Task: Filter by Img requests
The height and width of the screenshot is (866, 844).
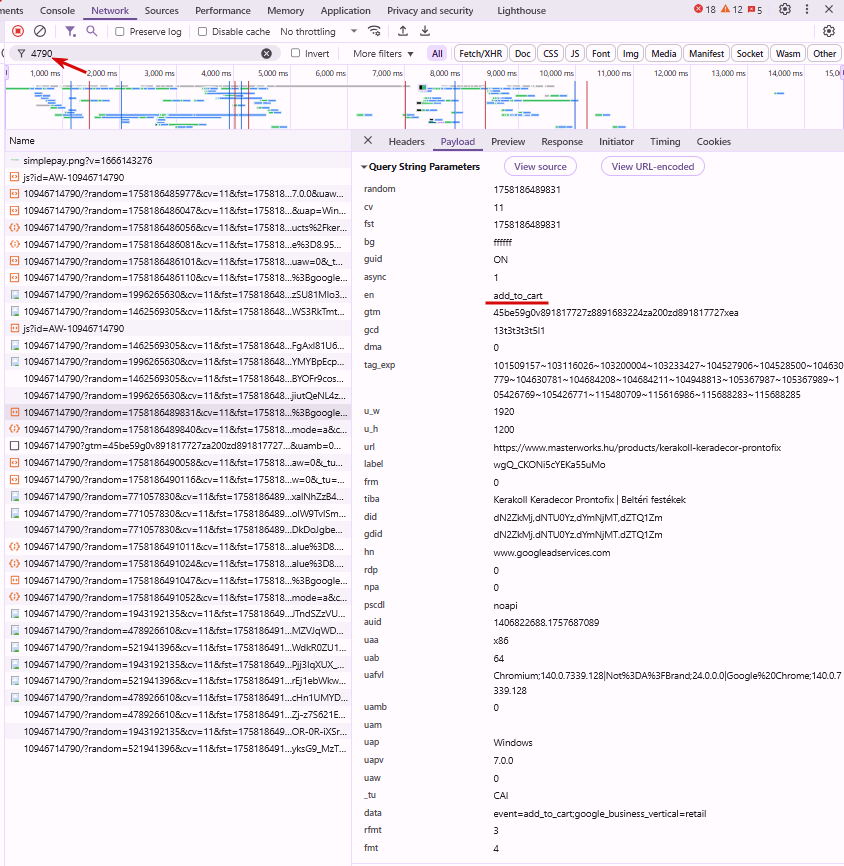Action: click(630, 54)
